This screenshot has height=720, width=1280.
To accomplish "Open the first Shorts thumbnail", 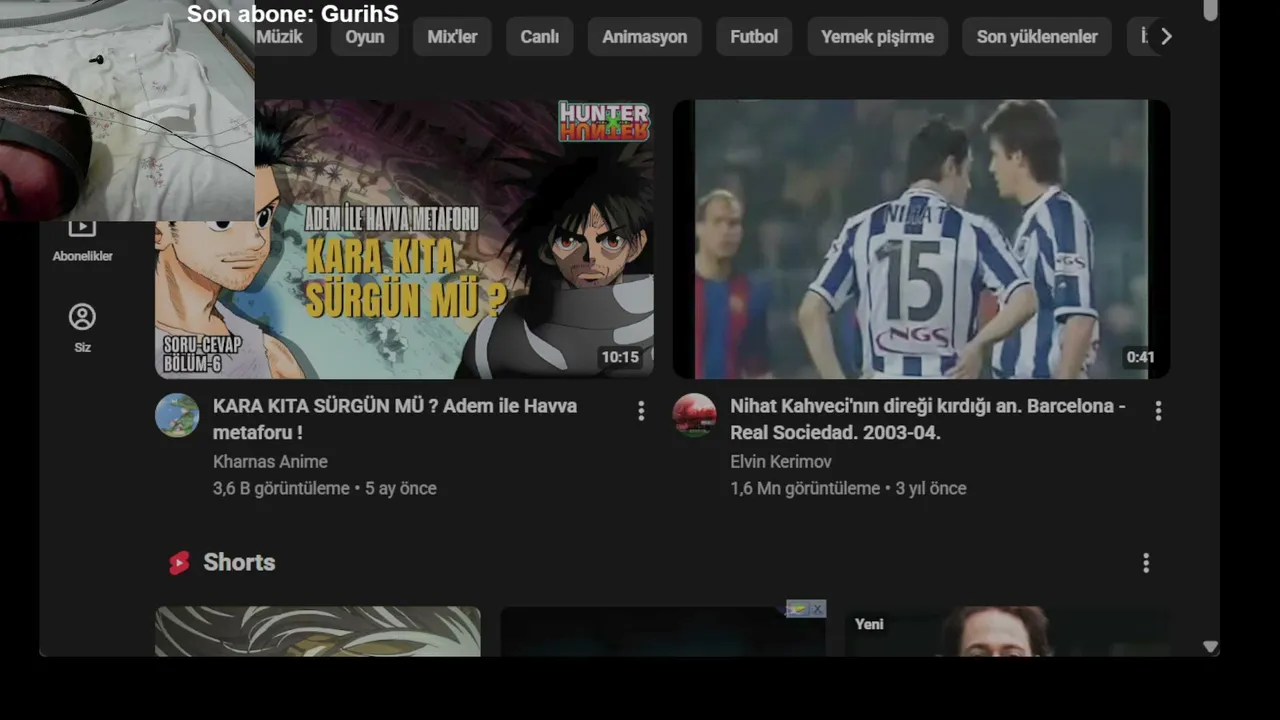I will [x=318, y=632].
